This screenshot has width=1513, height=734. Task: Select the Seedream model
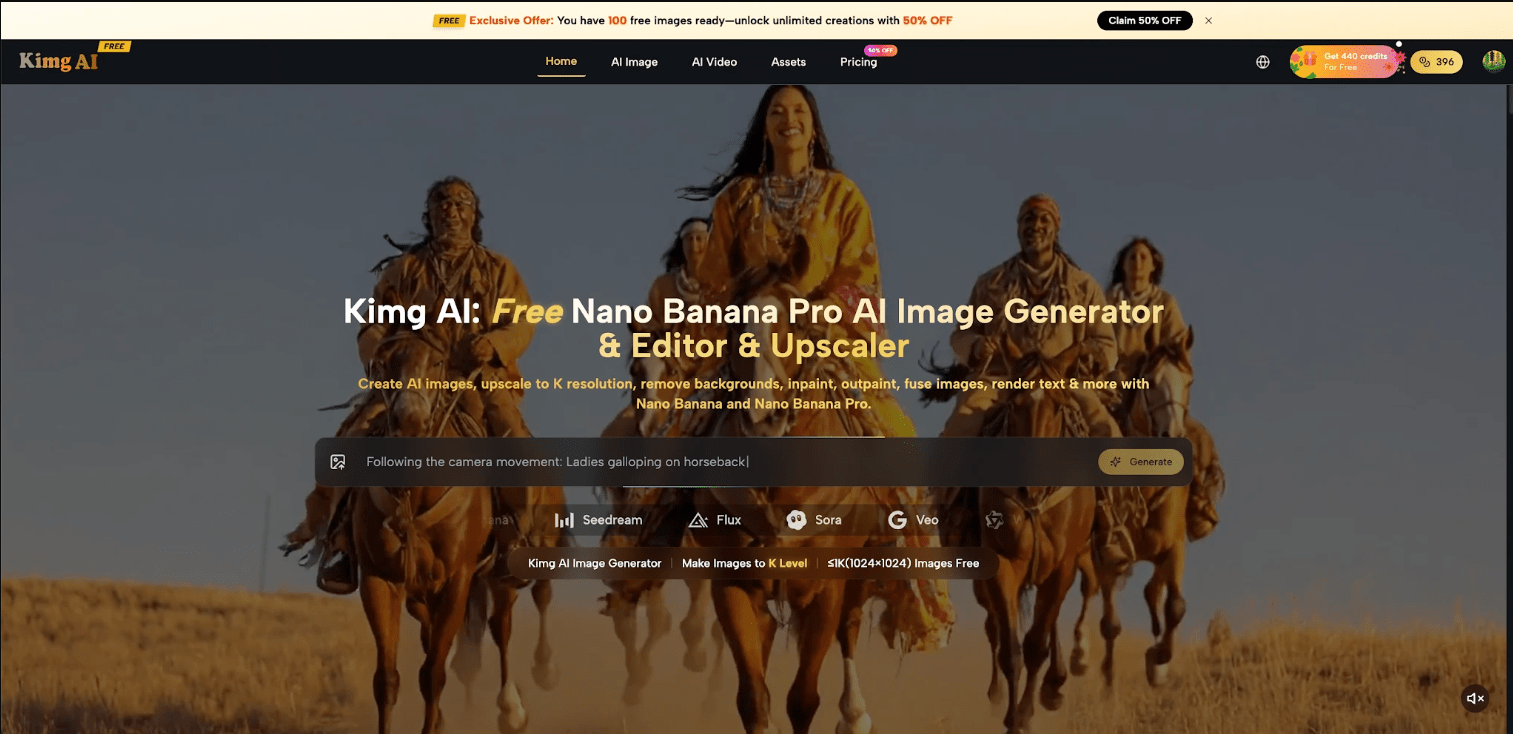coord(598,520)
